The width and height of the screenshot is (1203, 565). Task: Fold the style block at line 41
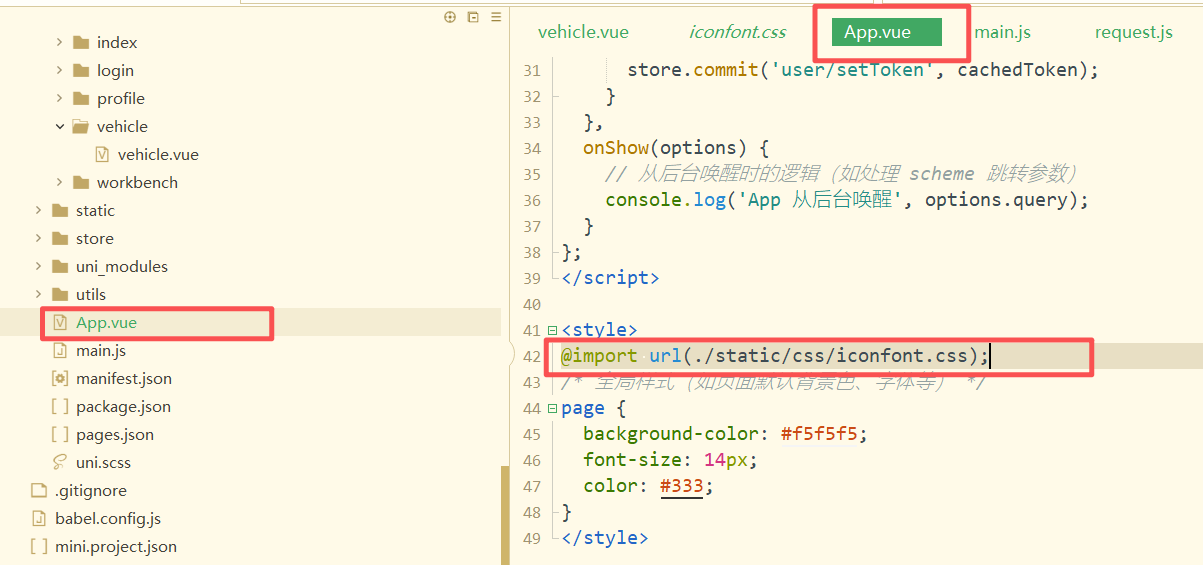553,330
